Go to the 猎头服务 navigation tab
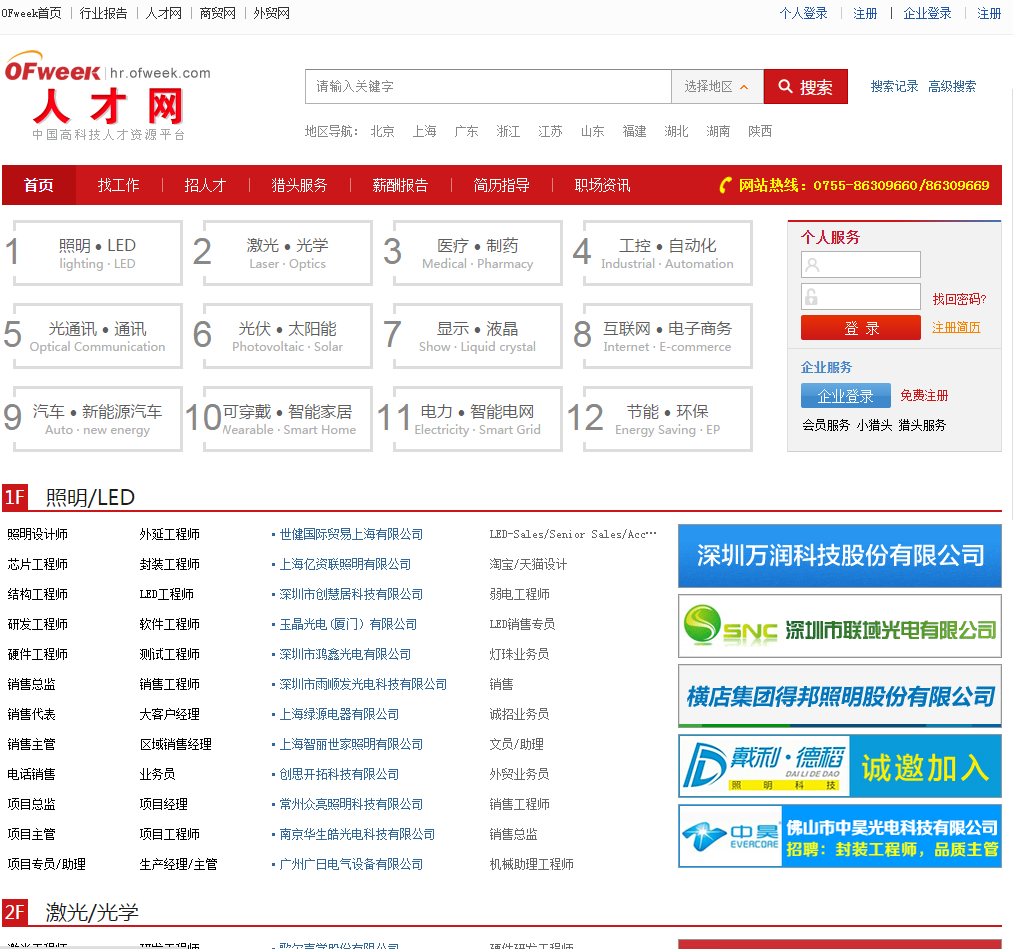Screen dimensions: 1013x949 click(300, 185)
